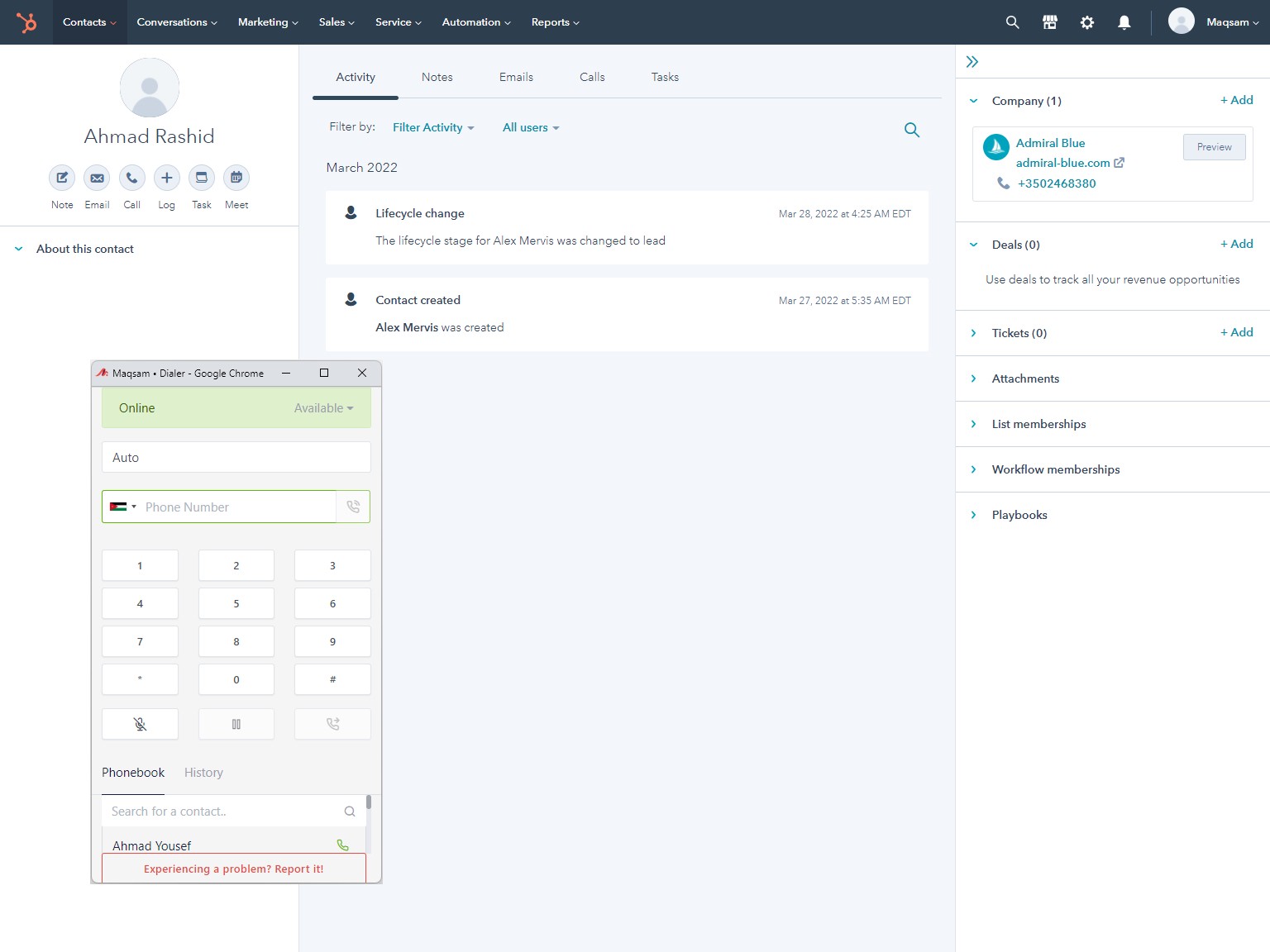1270x952 pixels.
Task: Expand the Attachments section
Action: pyautogui.click(x=974, y=378)
